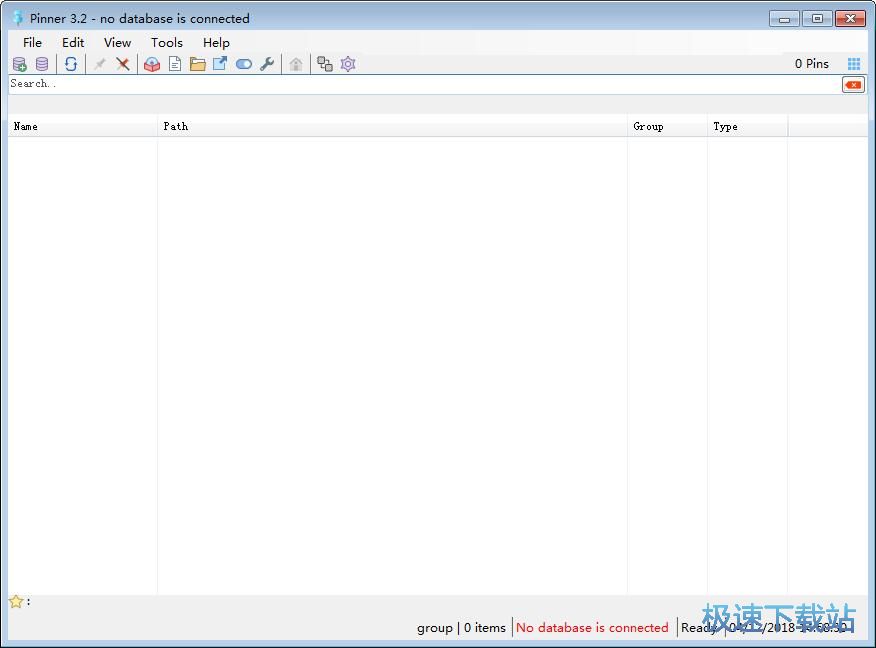Click the document icon on the toolbar
This screenshot has width=876, height=648.
click(x=175, y=63)
